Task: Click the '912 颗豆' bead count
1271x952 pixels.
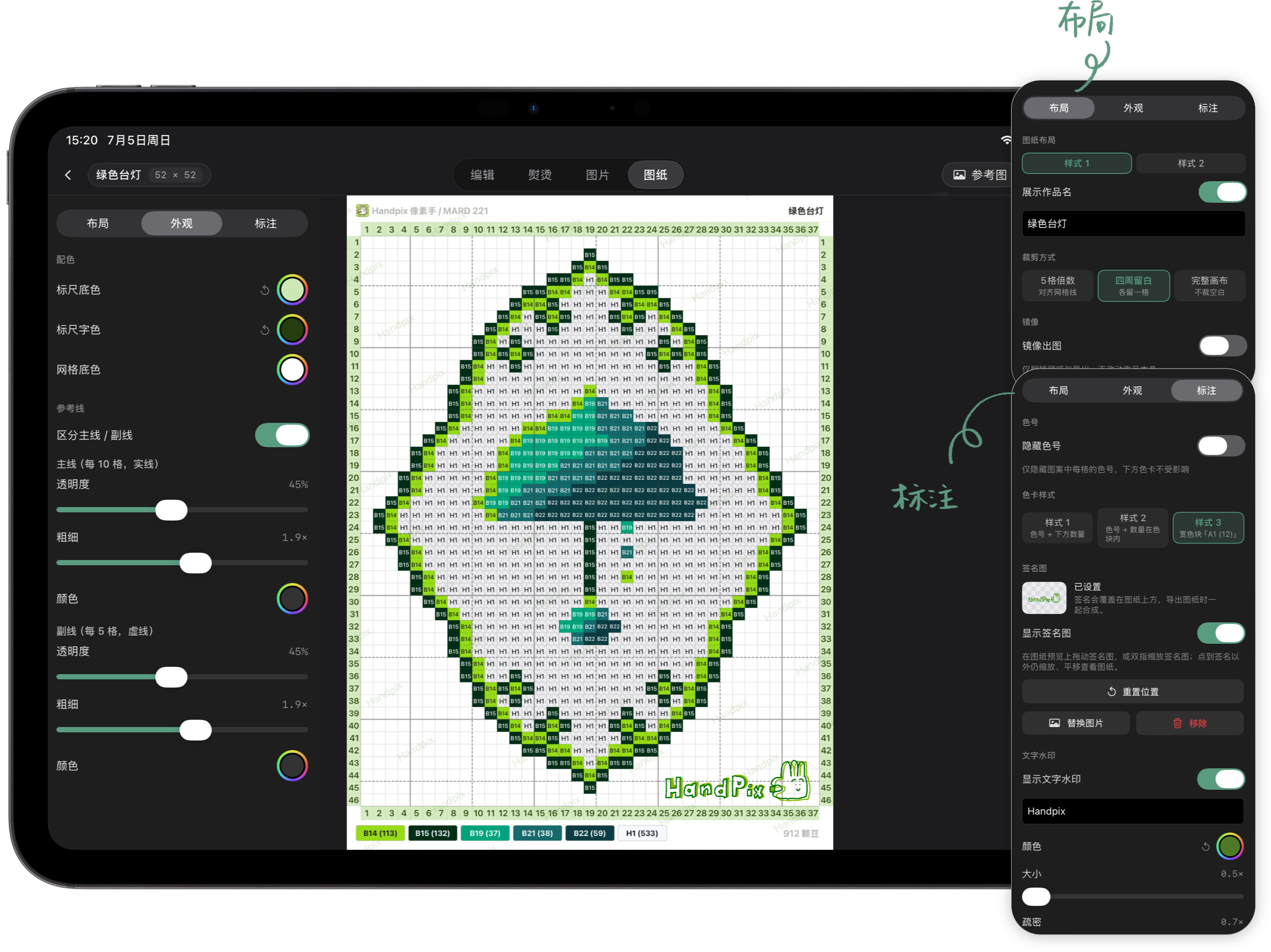Action: tap(800, 833)
